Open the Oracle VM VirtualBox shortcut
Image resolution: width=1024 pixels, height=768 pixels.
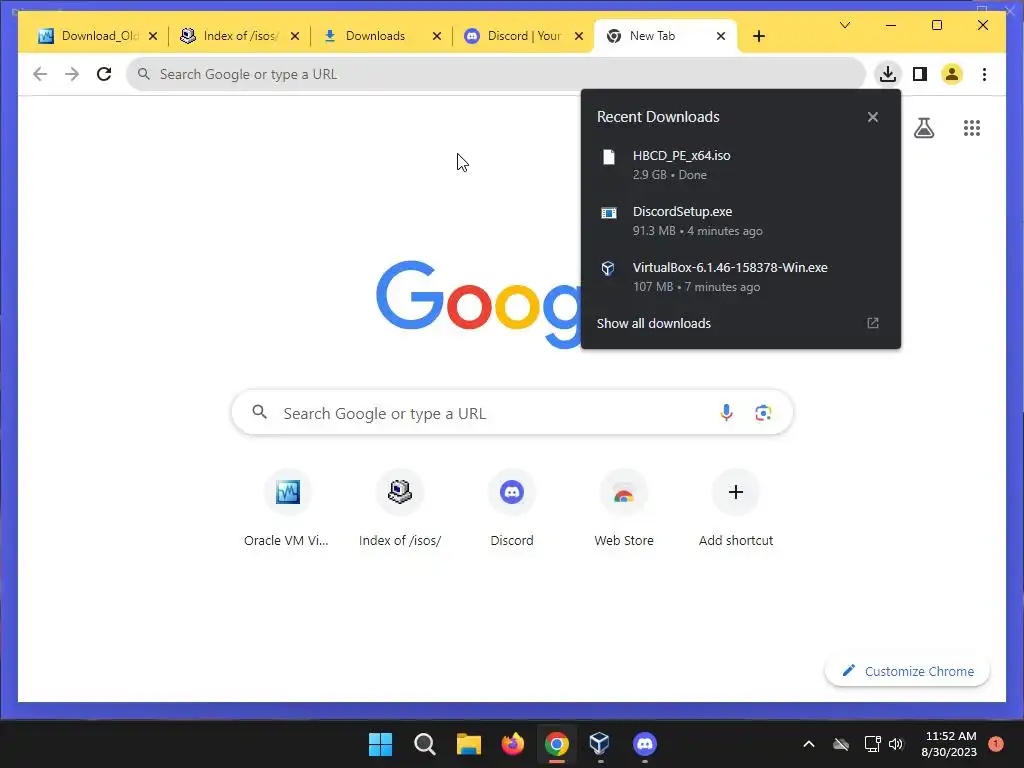pyautogui.click(x=287, y=509)
